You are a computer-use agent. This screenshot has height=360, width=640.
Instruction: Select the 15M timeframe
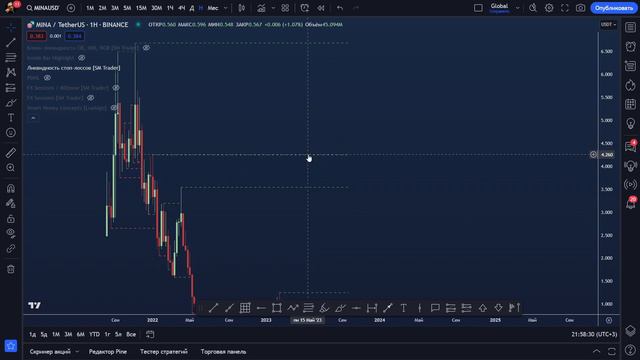click(141, 8)
